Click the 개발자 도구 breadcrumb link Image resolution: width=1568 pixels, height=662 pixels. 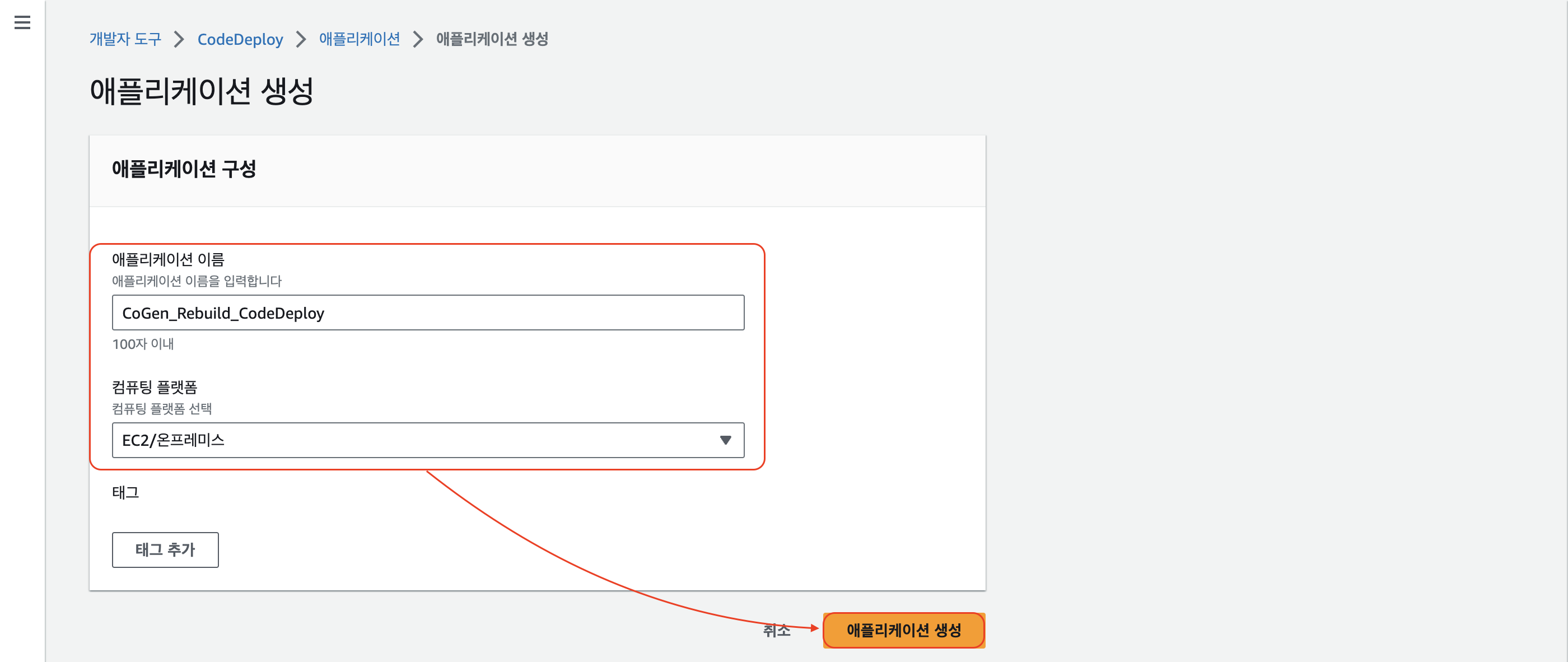125,39
